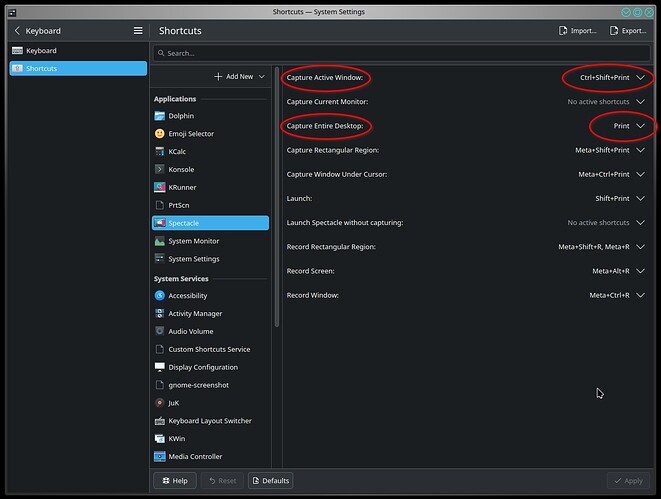Viewport: 661px width, 499px height.
Task: Choose the System Settings icon in list
Action: coord(159,259)
